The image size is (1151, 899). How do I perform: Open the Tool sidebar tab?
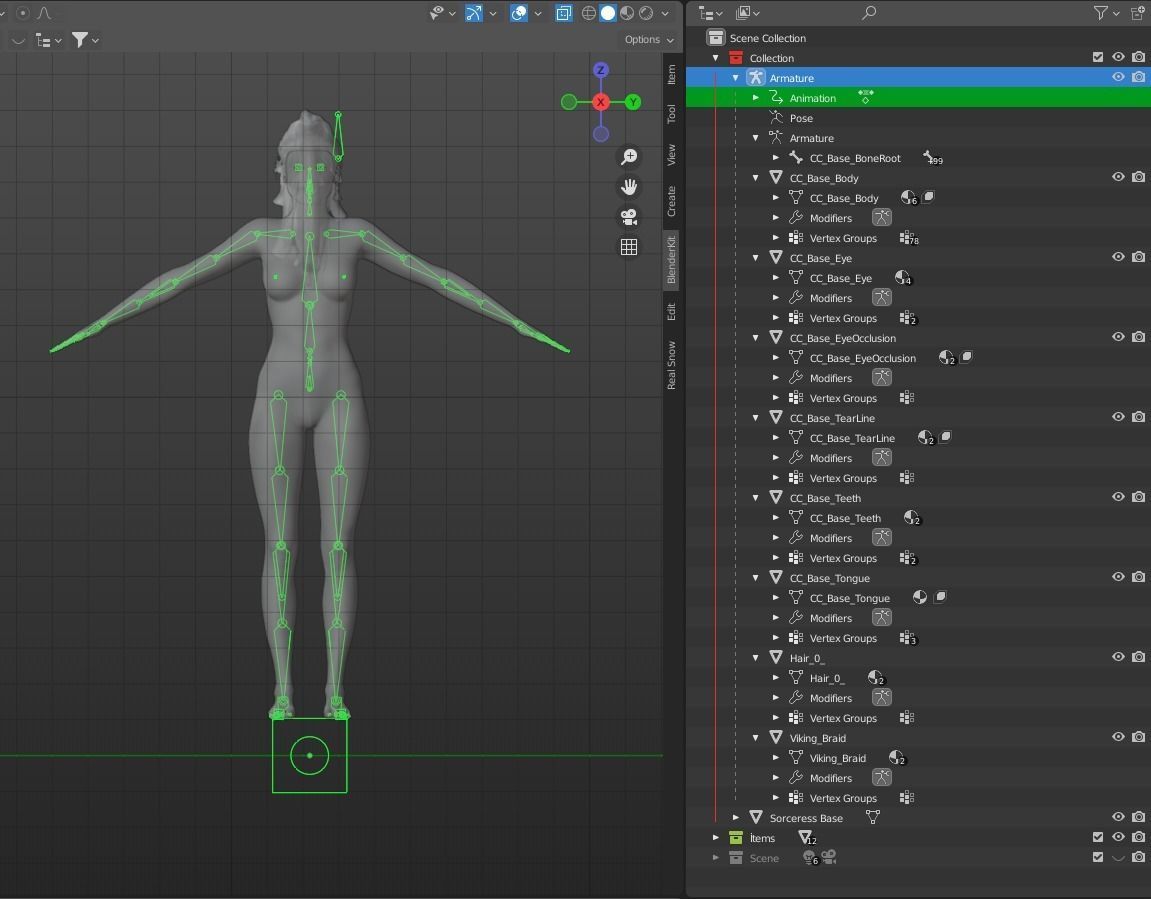[671, 114]
